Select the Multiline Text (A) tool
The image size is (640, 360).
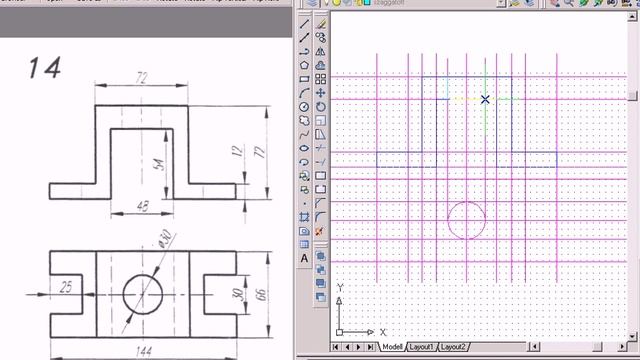[304, 258]
